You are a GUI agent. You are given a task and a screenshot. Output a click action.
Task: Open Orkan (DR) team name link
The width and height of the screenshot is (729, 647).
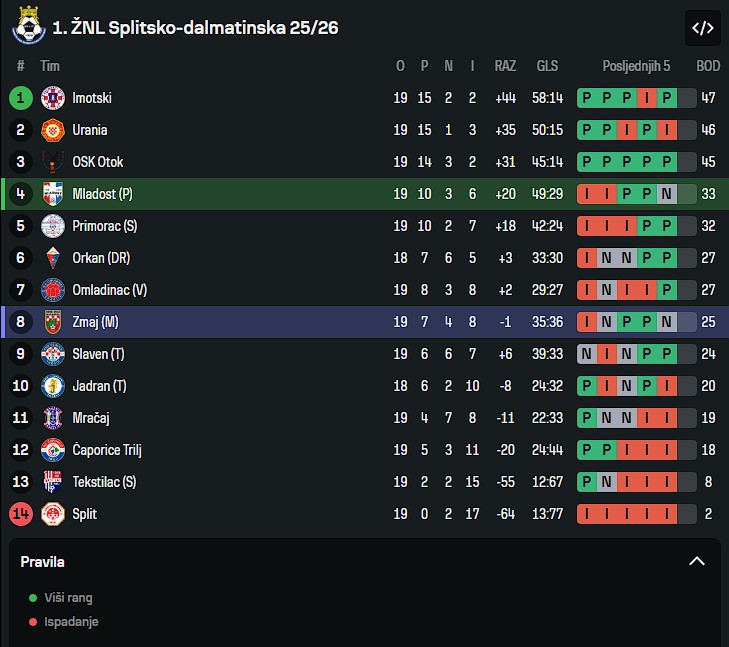point(101,258)
